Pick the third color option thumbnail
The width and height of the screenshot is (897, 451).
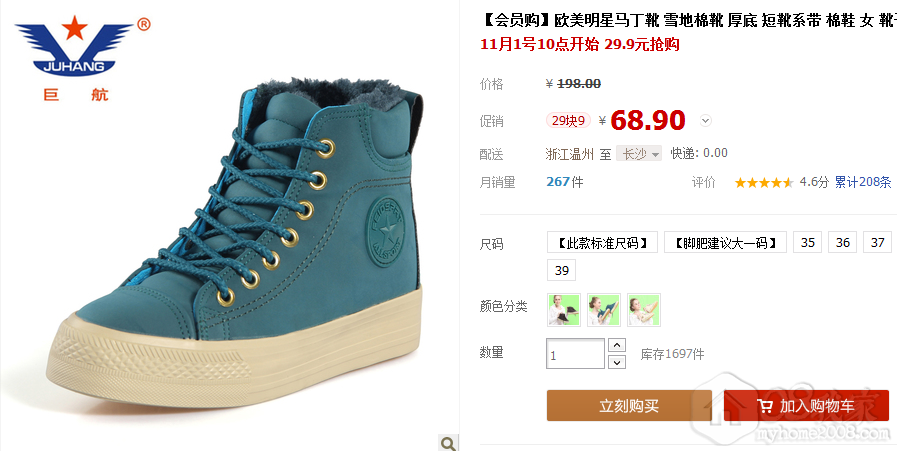pyautogui.click(x=644, y=310)
